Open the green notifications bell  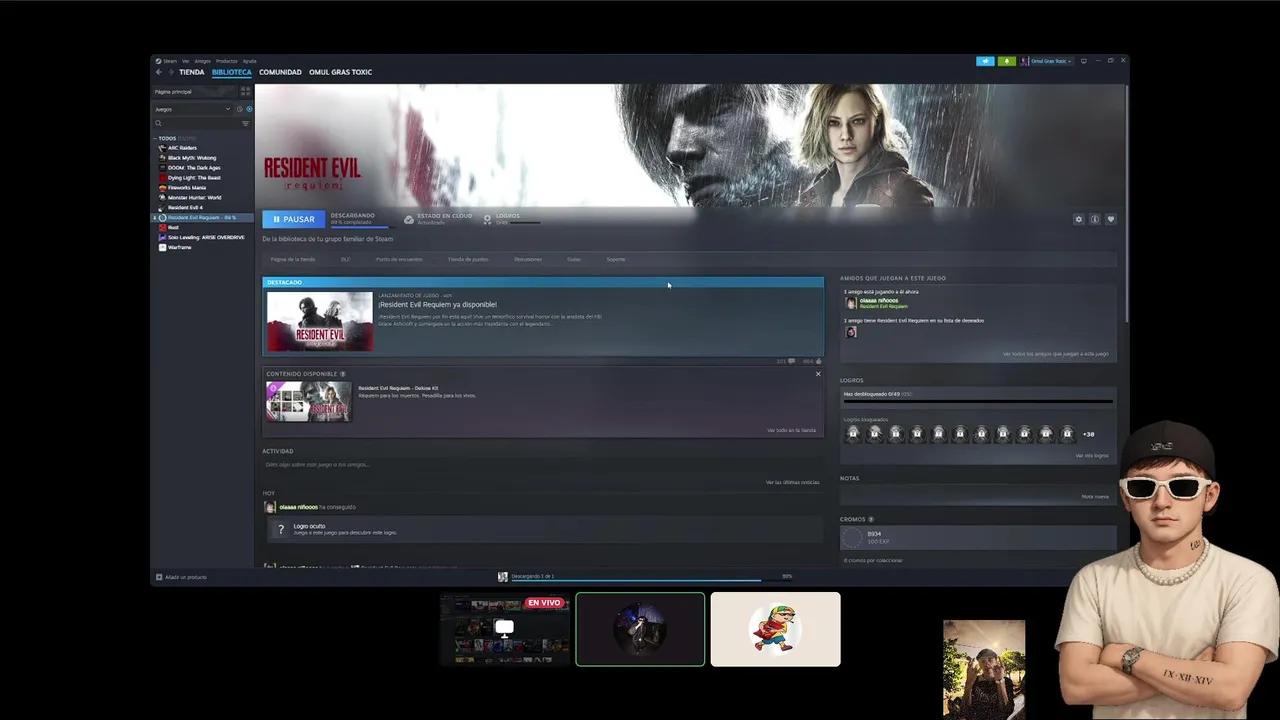coord(1006,61)
